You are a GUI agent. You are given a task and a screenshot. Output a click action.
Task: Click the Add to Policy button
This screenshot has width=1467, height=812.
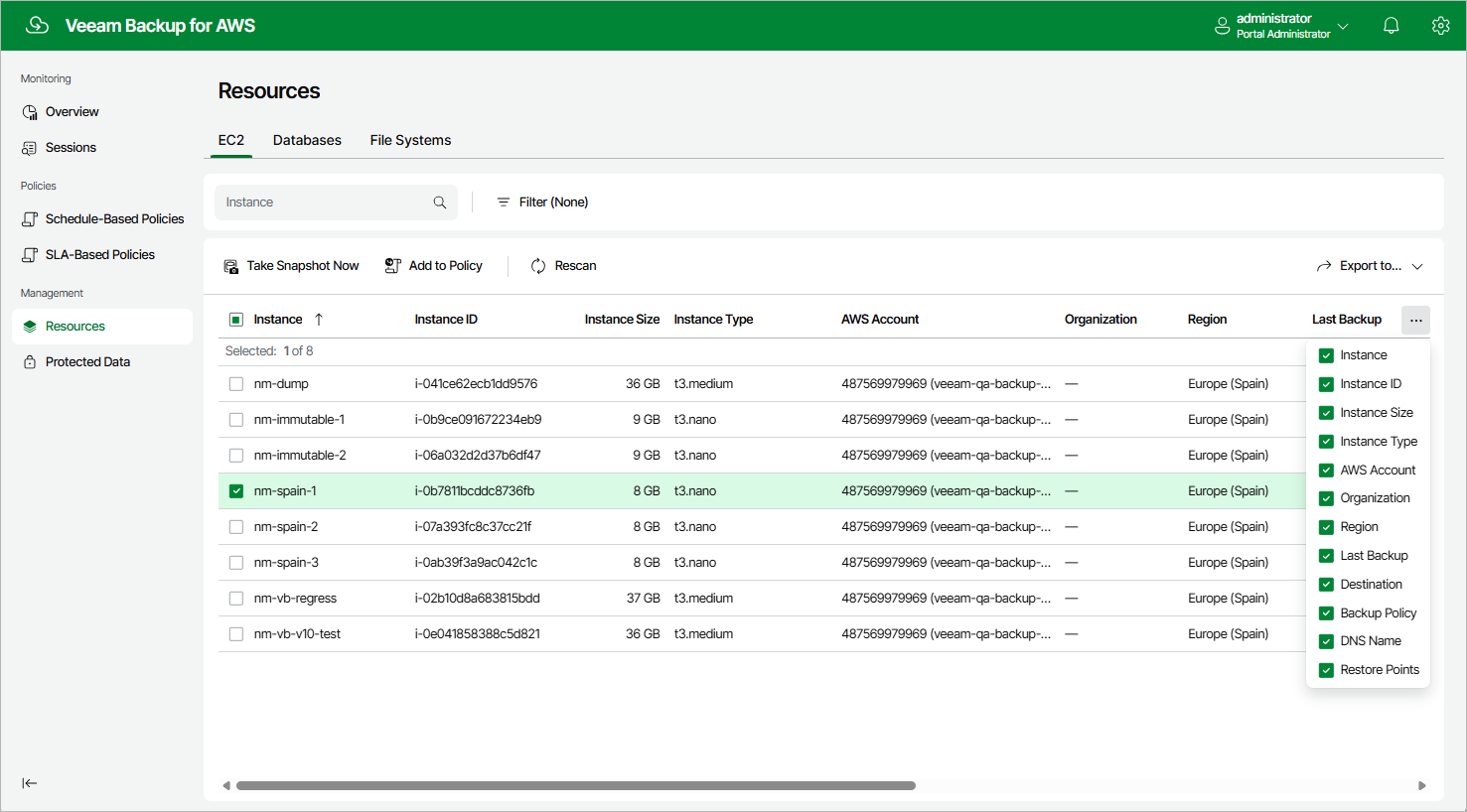coord(434,266)
